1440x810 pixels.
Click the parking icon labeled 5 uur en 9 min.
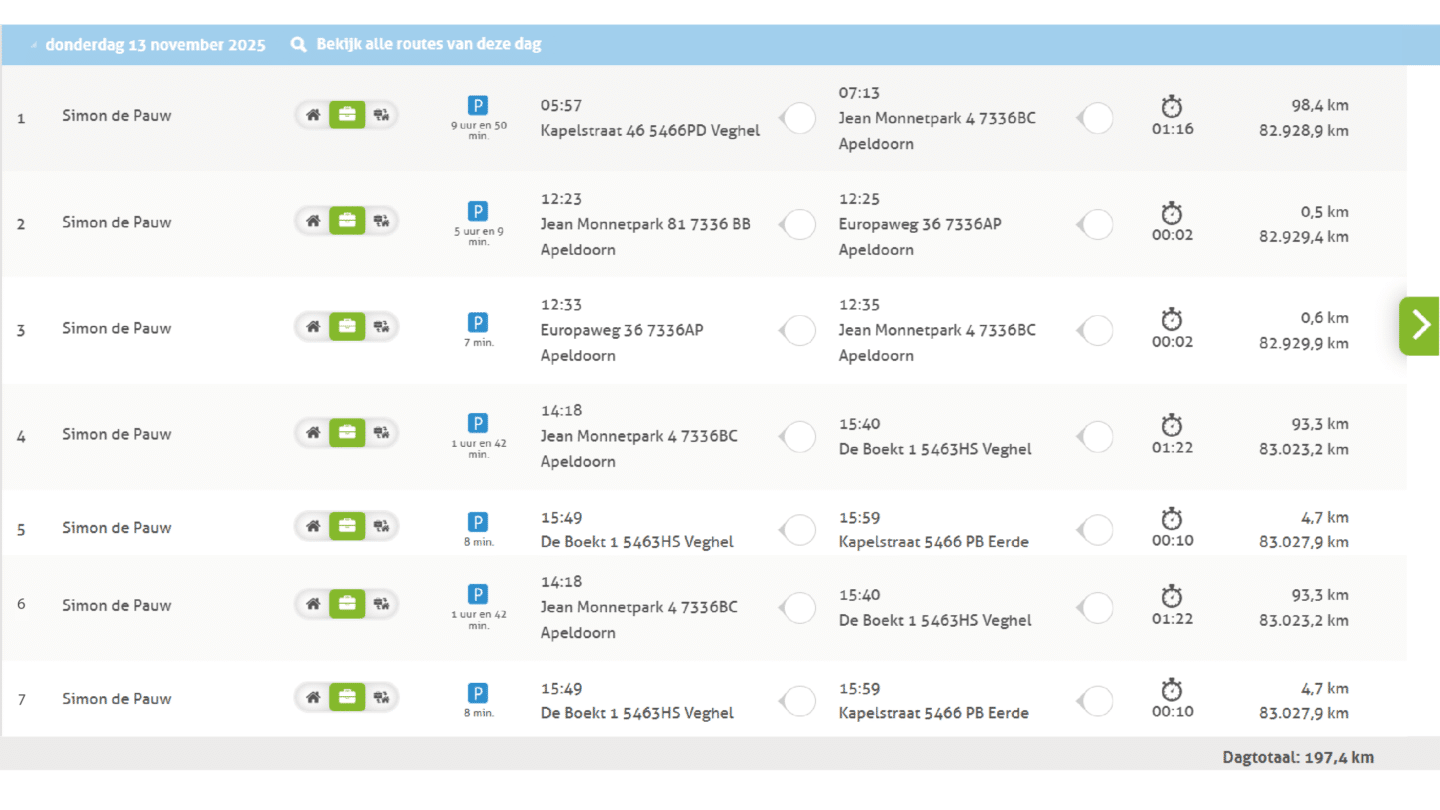pyautogui.click(x=478, y=211)
